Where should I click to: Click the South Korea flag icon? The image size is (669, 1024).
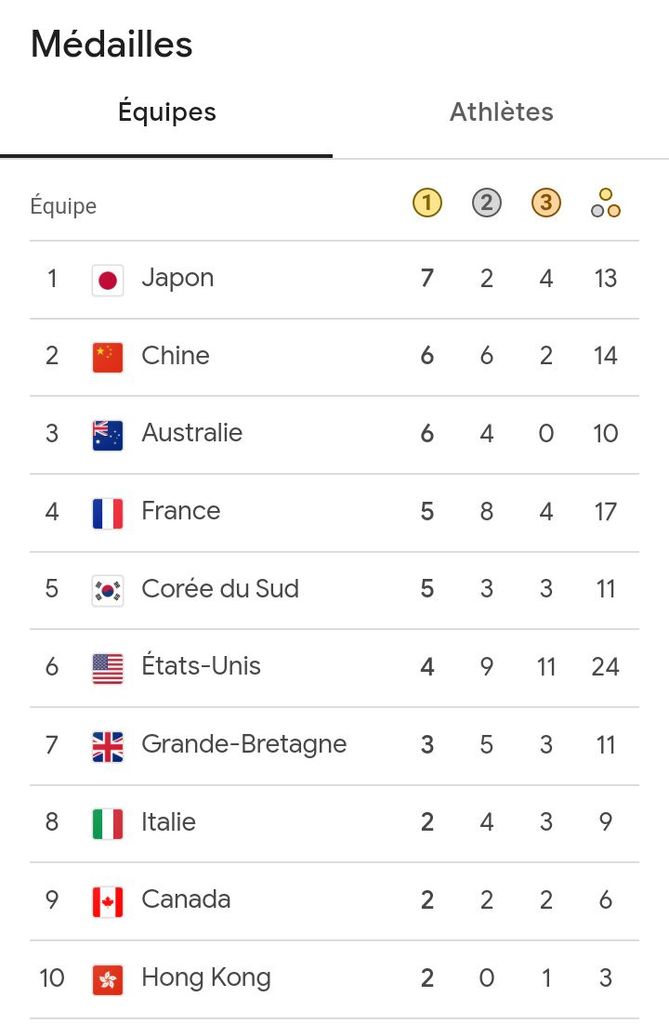tap(108, 590)
